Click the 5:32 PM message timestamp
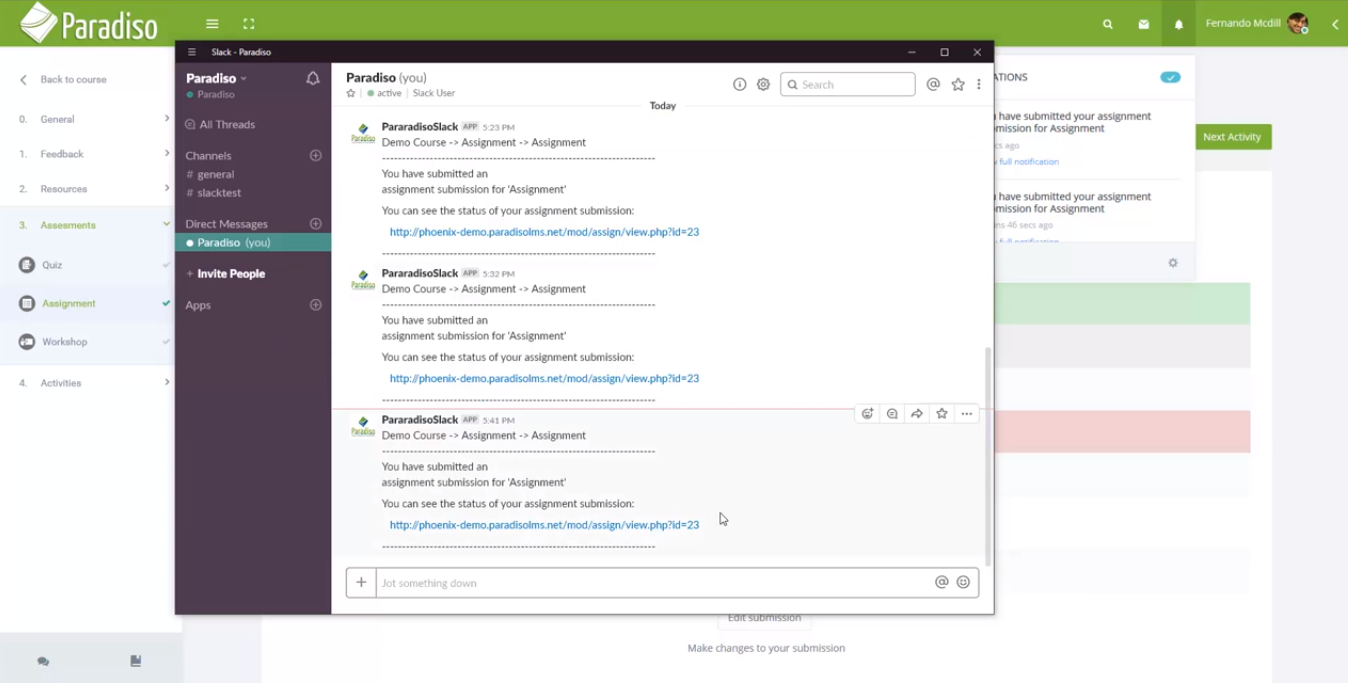The image size is (1348, 683). 498,274
